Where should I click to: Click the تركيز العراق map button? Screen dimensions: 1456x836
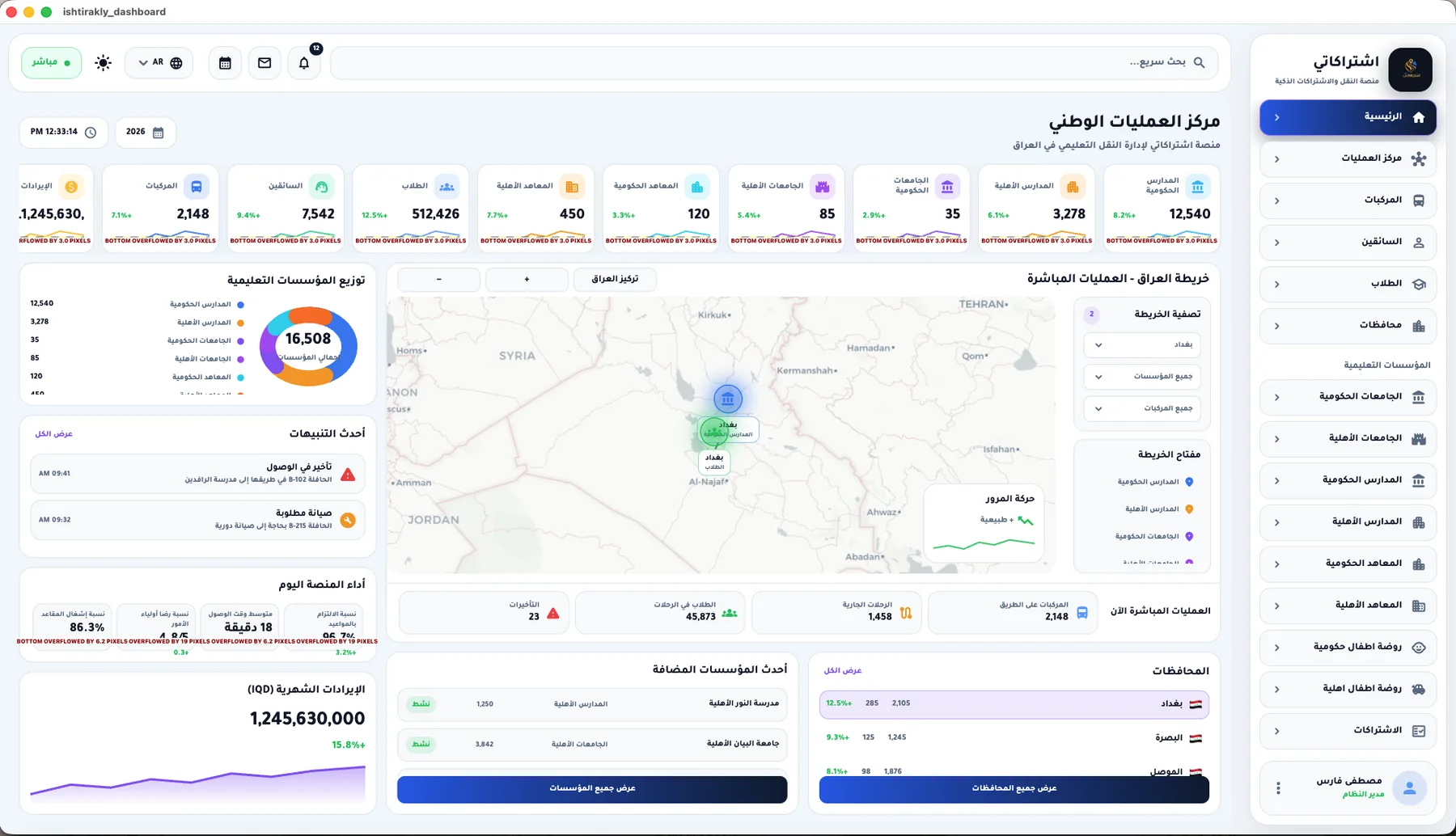(x=615, y=279)
